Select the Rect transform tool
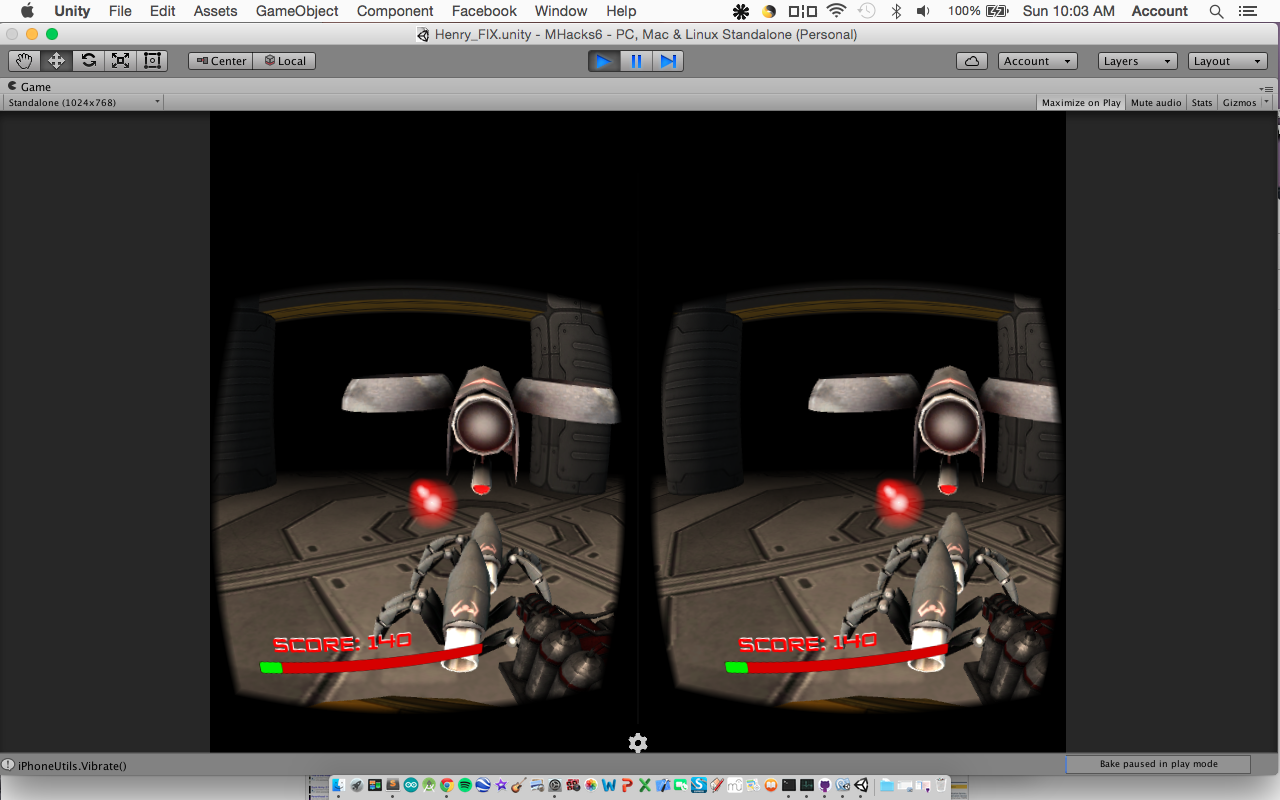1280x800 pixels. (x=152, y=61)
